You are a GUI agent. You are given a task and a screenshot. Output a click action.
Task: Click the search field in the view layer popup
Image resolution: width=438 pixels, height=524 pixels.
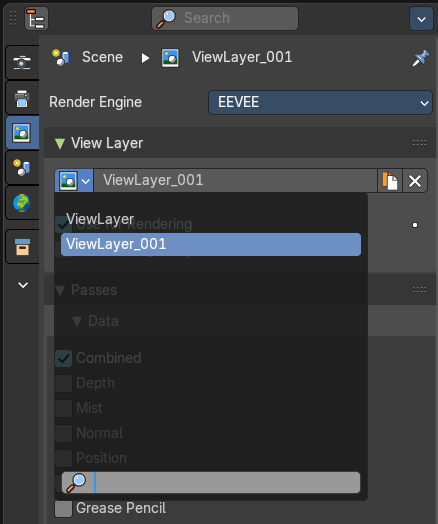tap(211, 482)
